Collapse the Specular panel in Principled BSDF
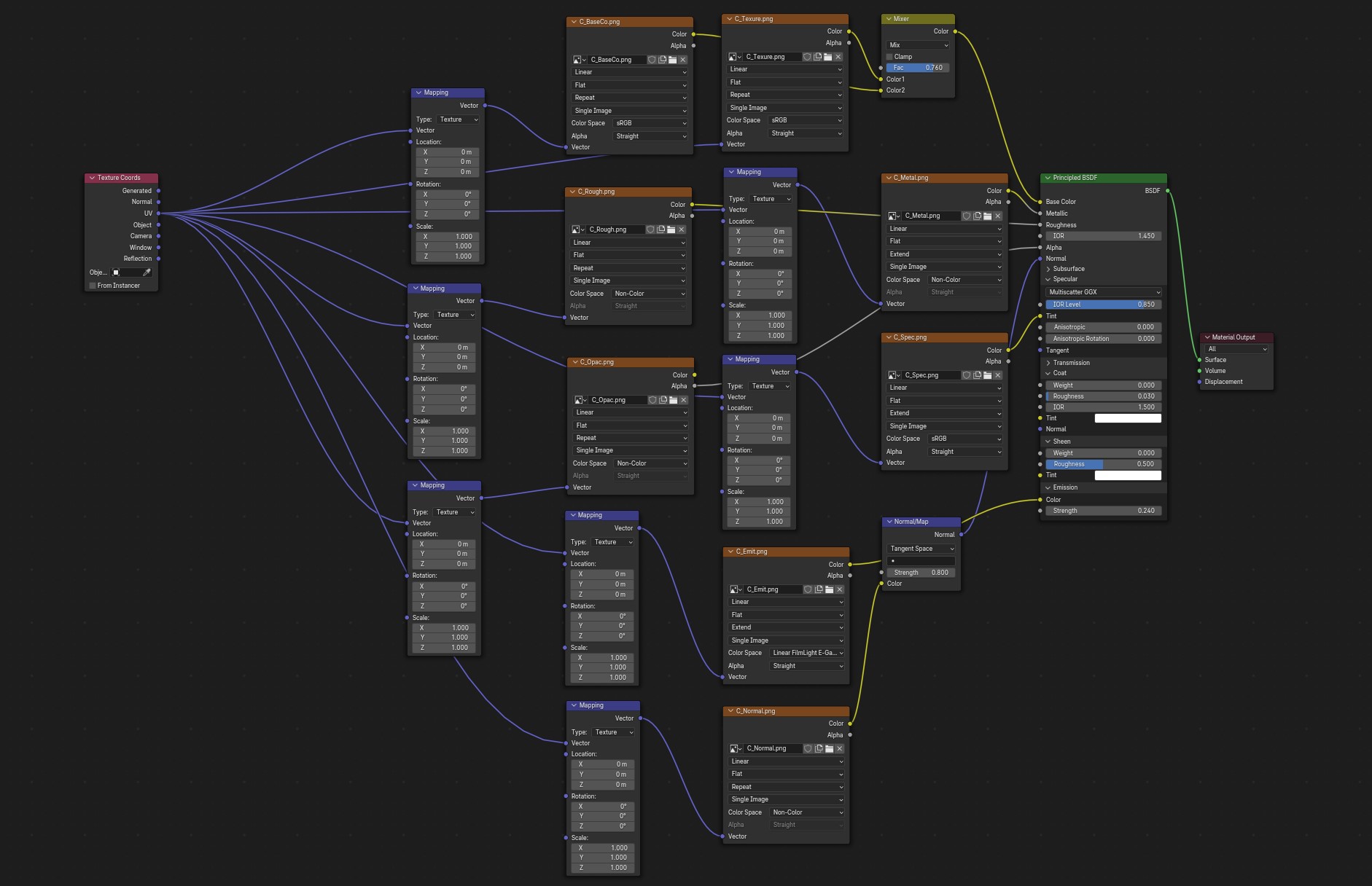Screen dimensions: 1372x886 point(1049,279)
